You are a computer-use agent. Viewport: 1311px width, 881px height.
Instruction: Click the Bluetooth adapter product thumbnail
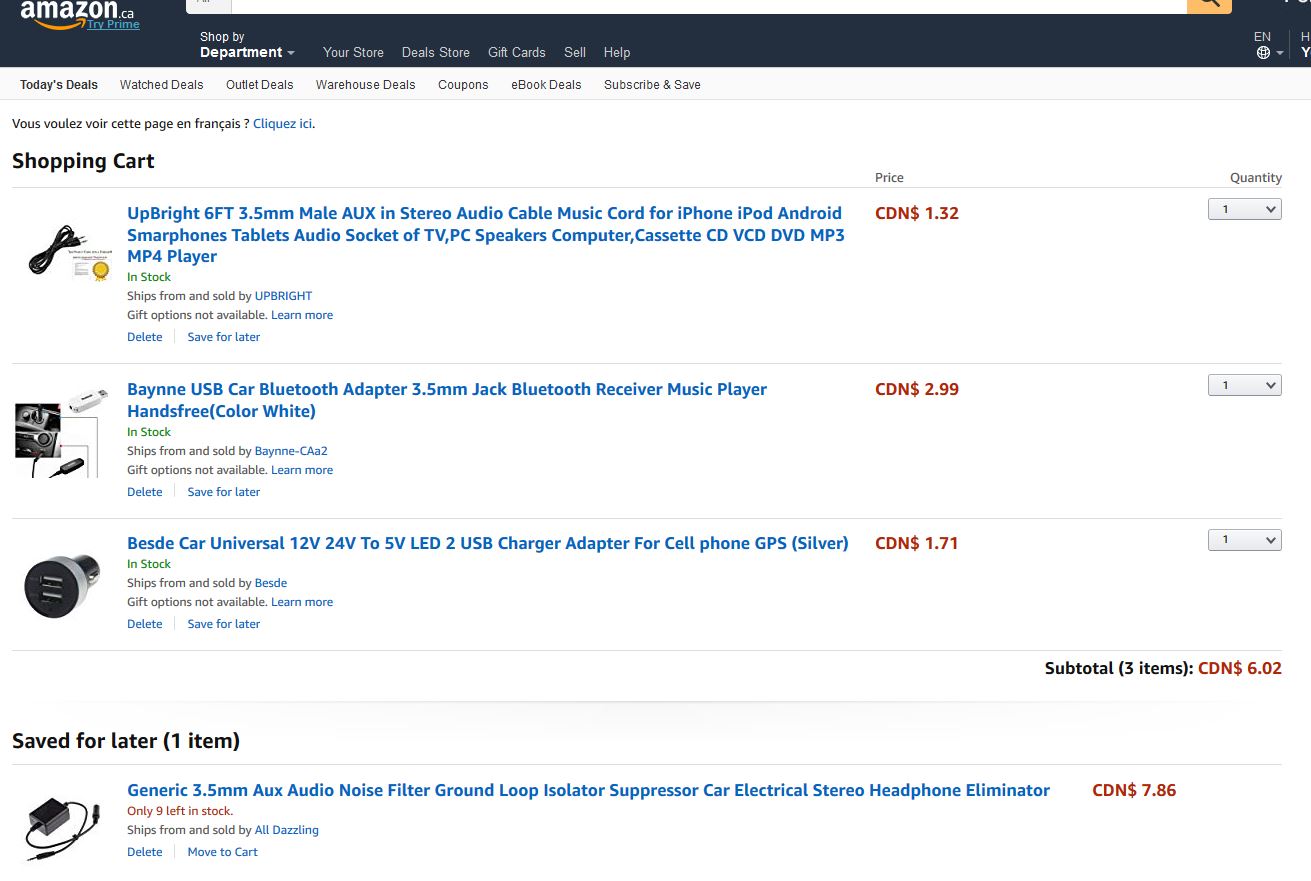(57, 430)
